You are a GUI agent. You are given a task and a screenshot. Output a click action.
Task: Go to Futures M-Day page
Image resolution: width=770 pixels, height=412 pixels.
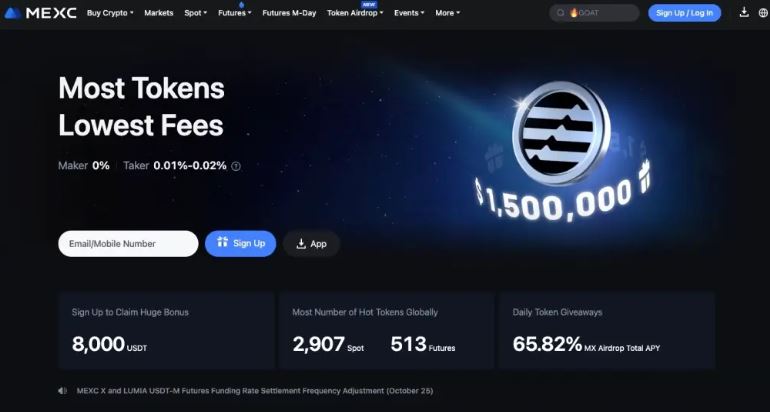[289, 13]
